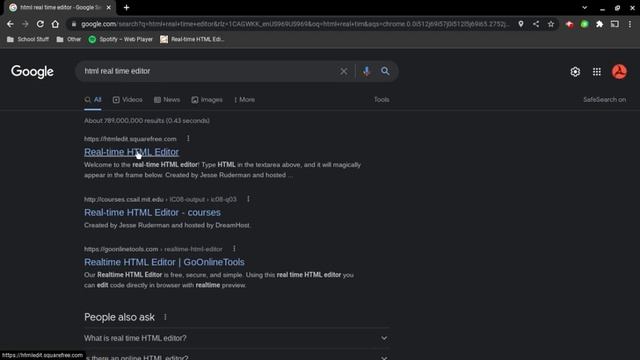Click the address bar URL

pyautogui.click(x=295, y=24)
